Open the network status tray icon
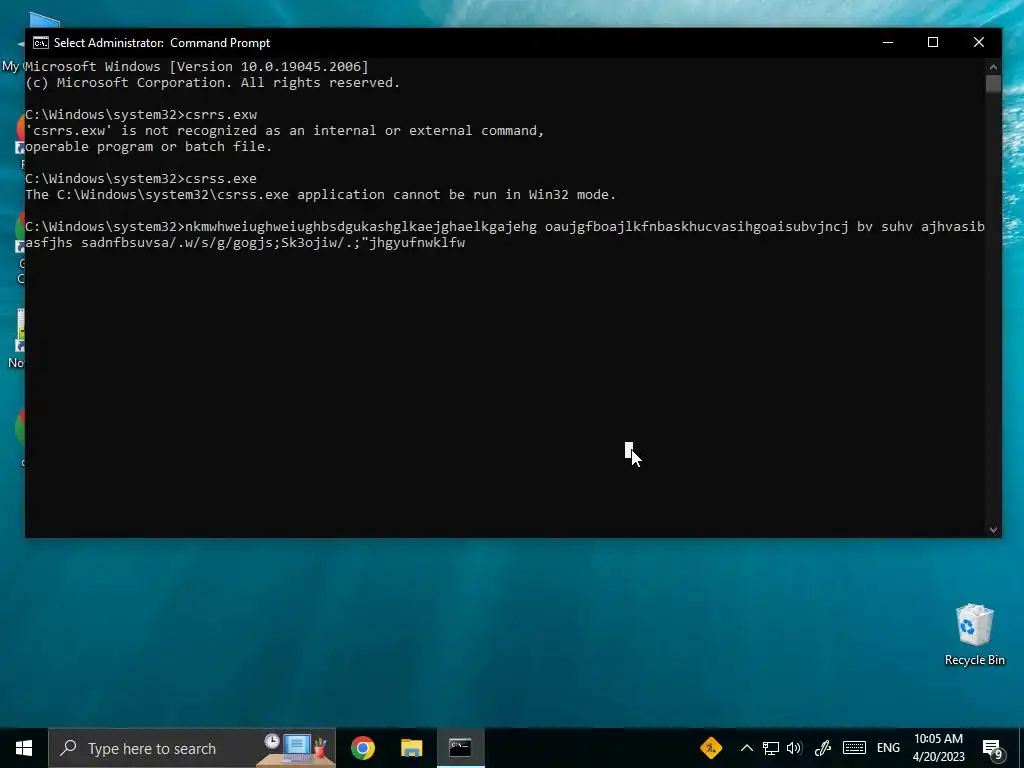 771,748
